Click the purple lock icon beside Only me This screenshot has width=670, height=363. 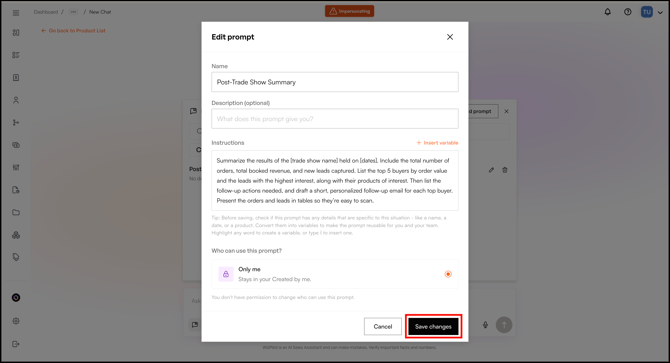(x=226, y=274)
